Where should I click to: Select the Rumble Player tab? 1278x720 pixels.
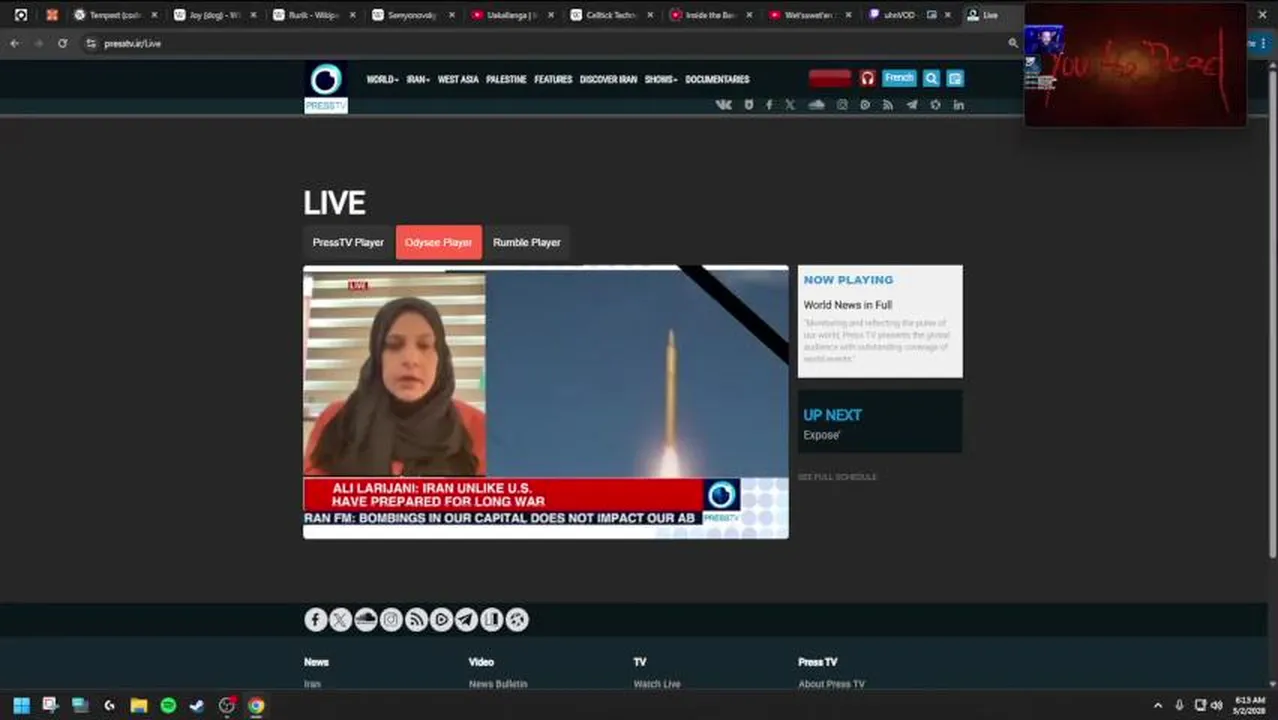(x=527, y=242)
